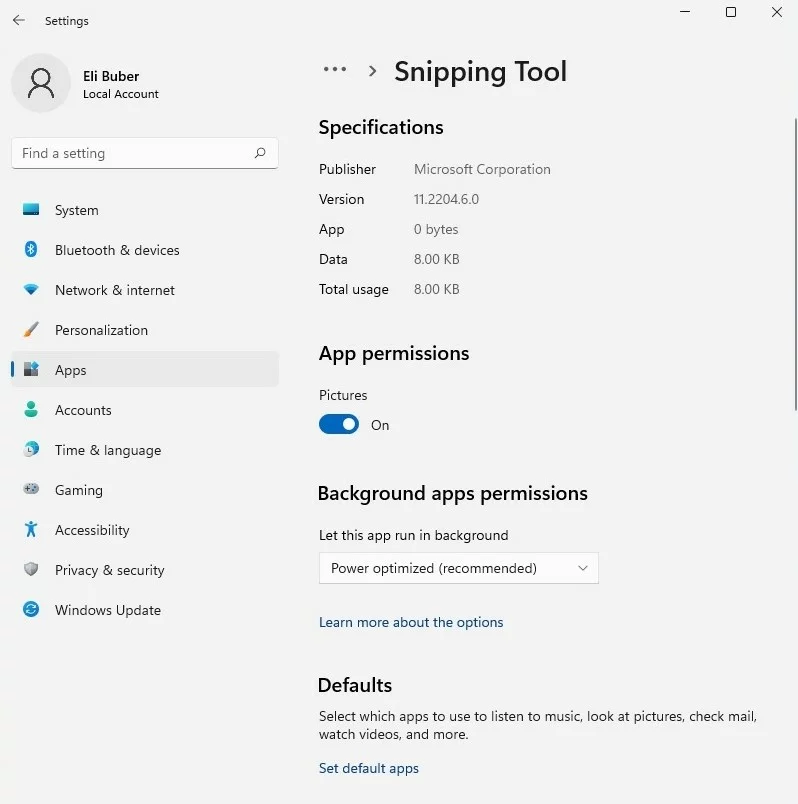The height and width of the screenshot is (804, 798).
Task: Expand background dropdown using chevron arrow
Action: pos(583,568)
